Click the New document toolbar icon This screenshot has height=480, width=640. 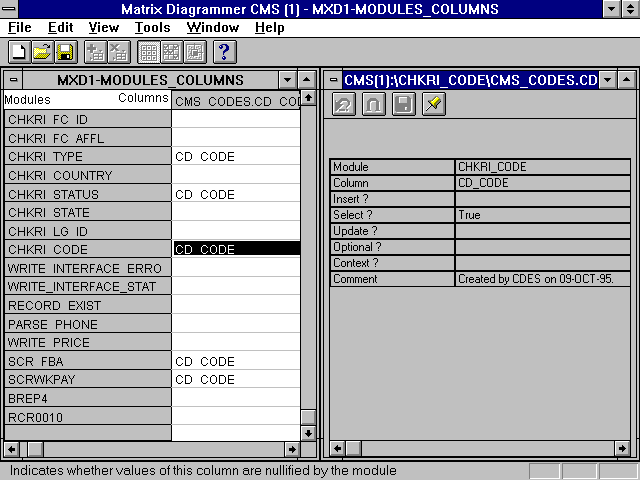click(19, 52)
